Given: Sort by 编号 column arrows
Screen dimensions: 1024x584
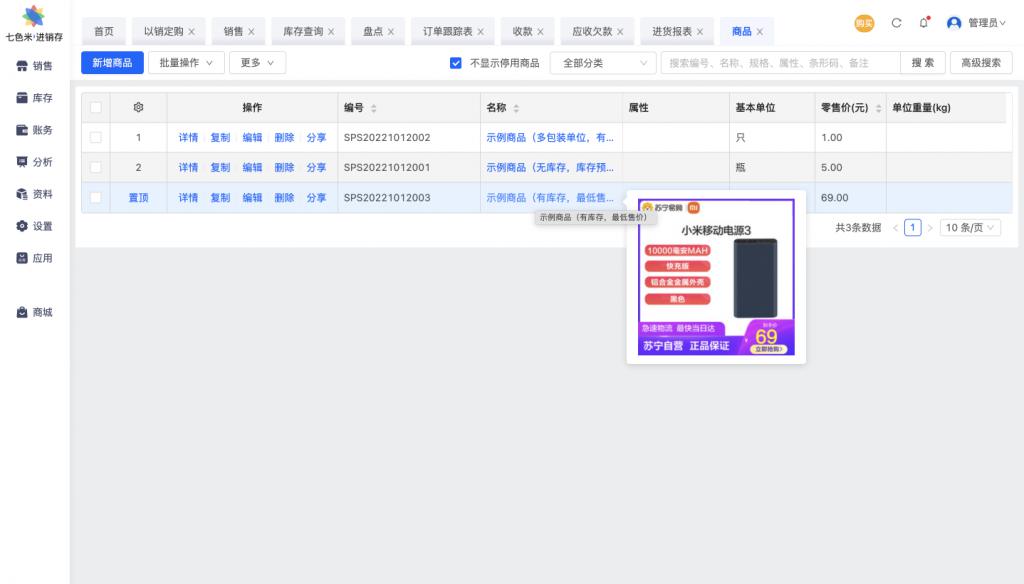Looking at the screenshot, I should point(374,108).
